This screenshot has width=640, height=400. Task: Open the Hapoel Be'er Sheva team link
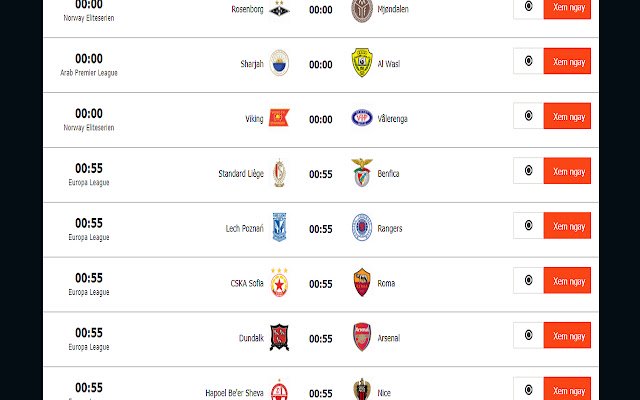tap(234, 393)
